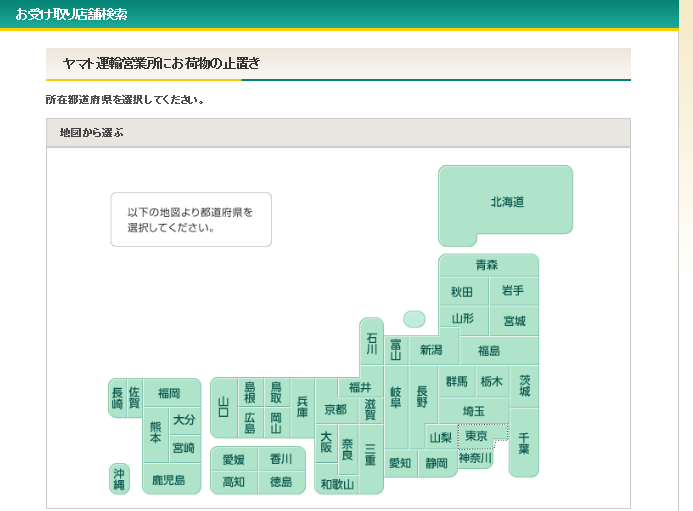Choose 東京 on the prefecture map
The image size is (693, 511).
(x=476, y=437)
